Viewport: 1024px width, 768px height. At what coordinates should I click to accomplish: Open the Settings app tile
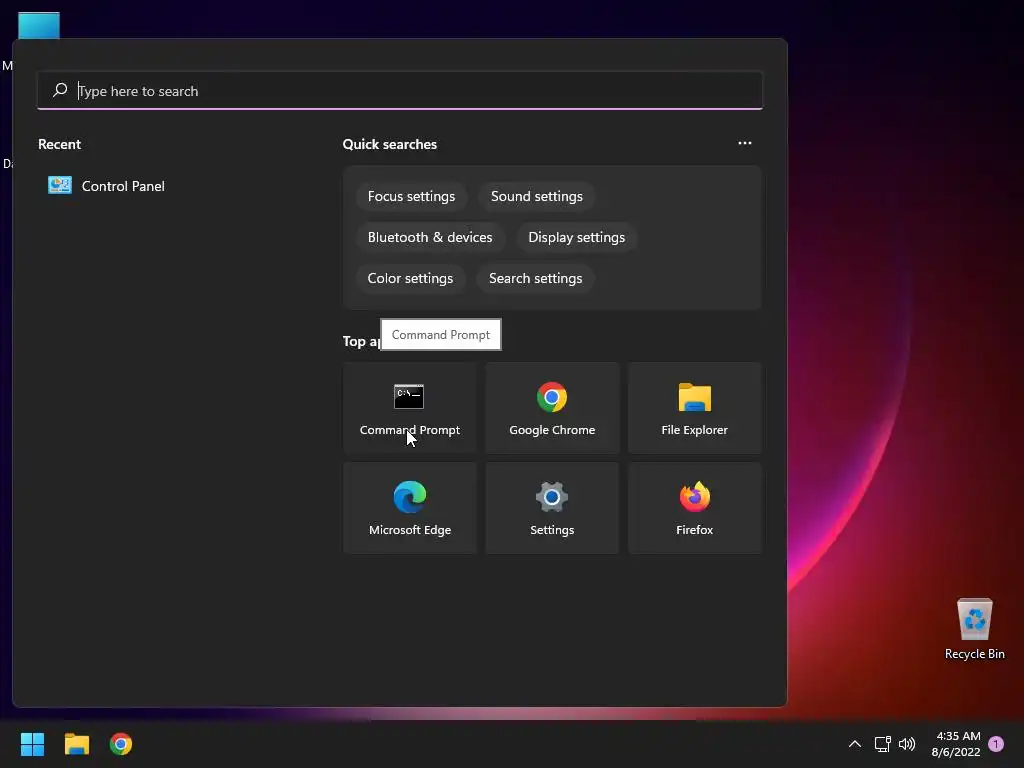tap(552, 508)
